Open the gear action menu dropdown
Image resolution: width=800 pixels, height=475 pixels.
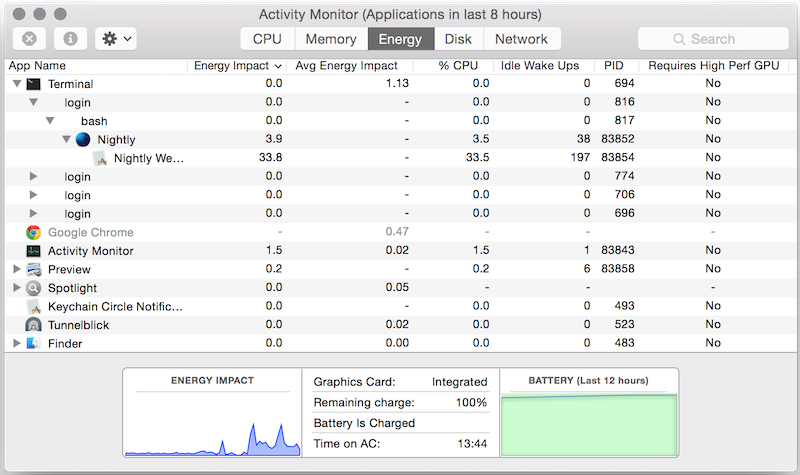coord(116,39)
